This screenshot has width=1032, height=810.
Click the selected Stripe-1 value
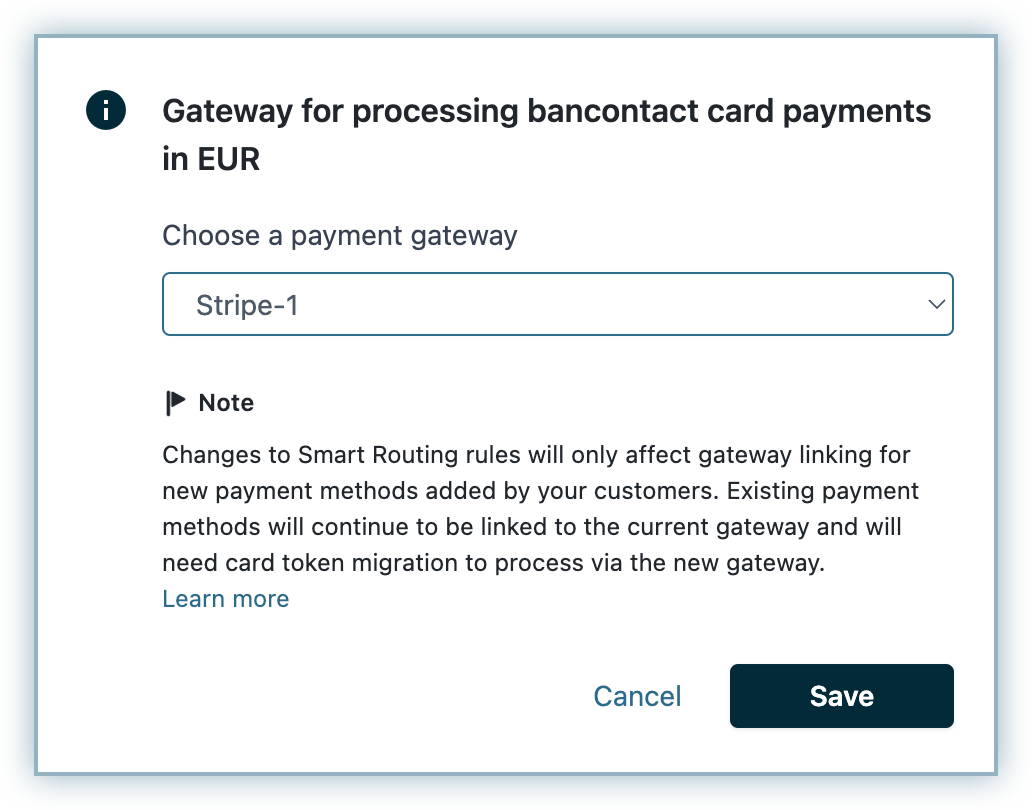point(247,305)
